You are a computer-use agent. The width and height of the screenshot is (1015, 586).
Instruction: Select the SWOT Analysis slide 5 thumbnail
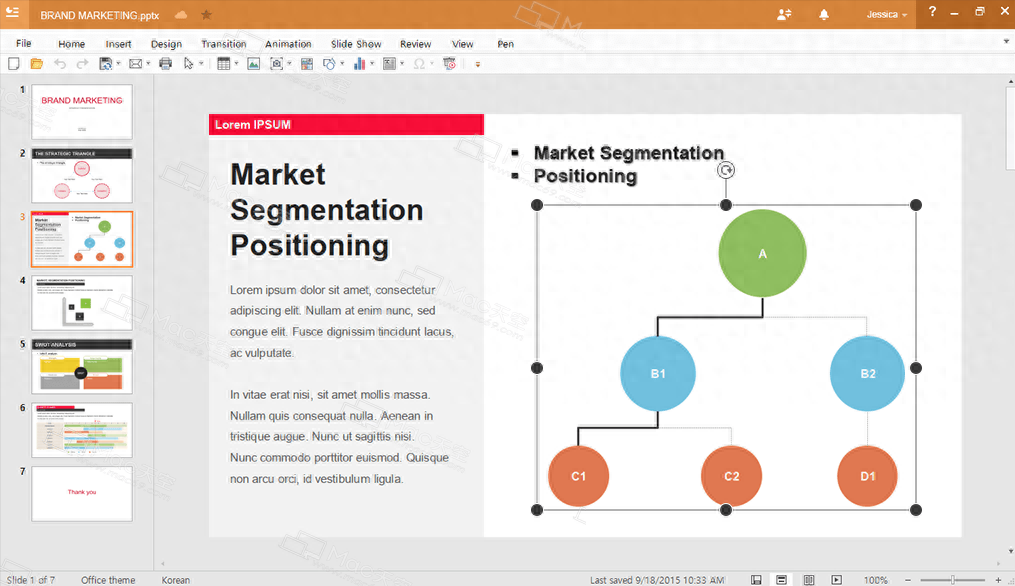[x=82, y=366]
